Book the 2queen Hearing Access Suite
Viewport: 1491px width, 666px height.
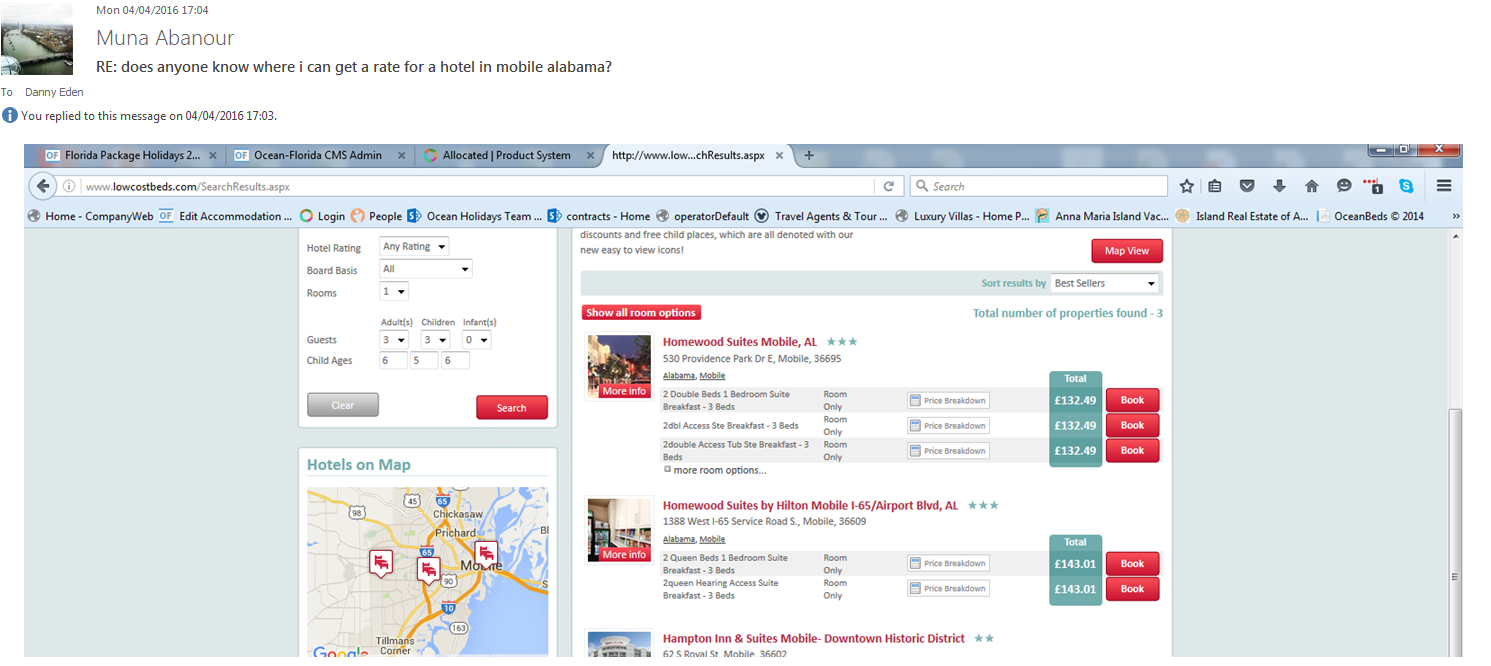coord(1132,589)
